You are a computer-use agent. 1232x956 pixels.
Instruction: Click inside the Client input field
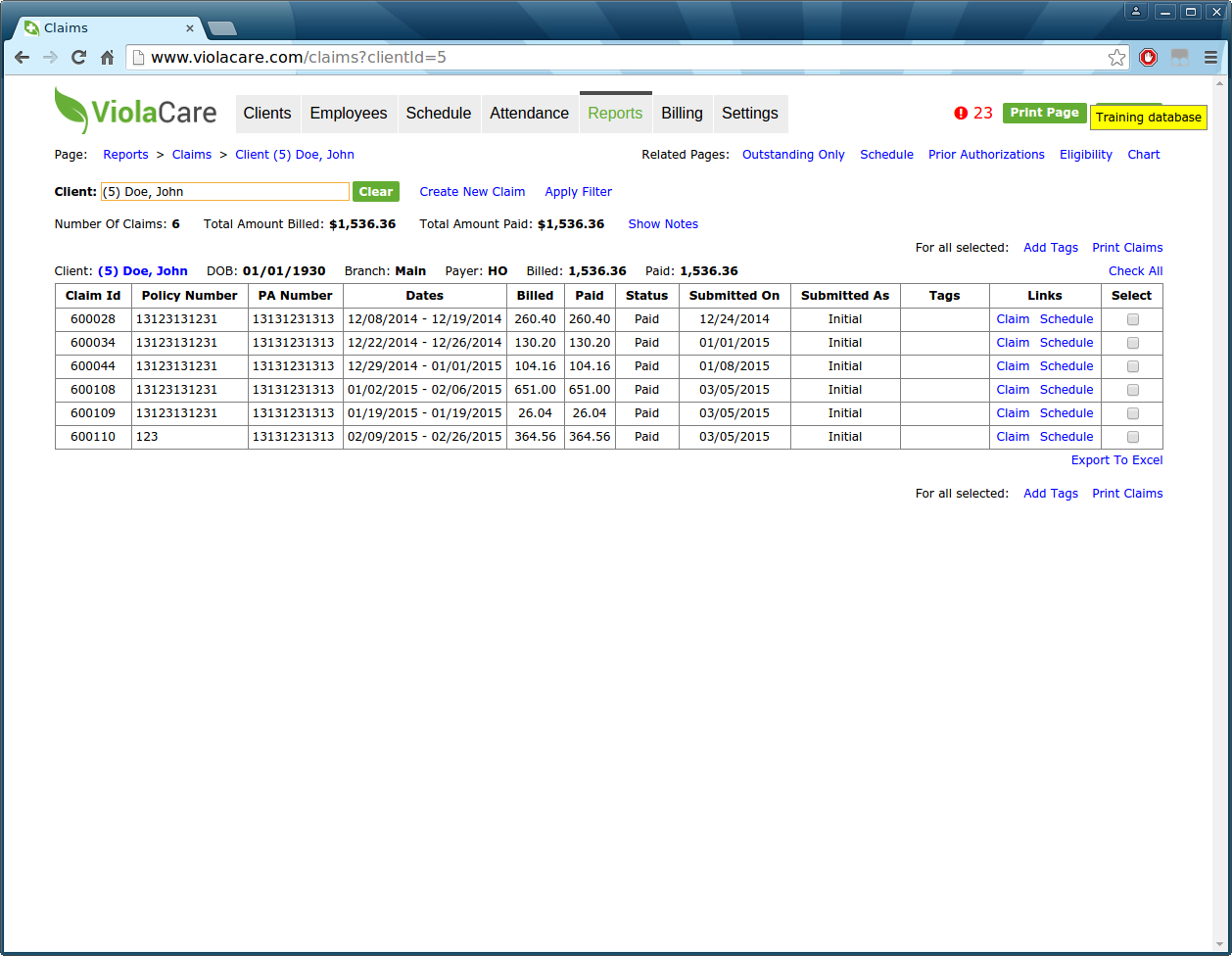(x=225, y=192)
